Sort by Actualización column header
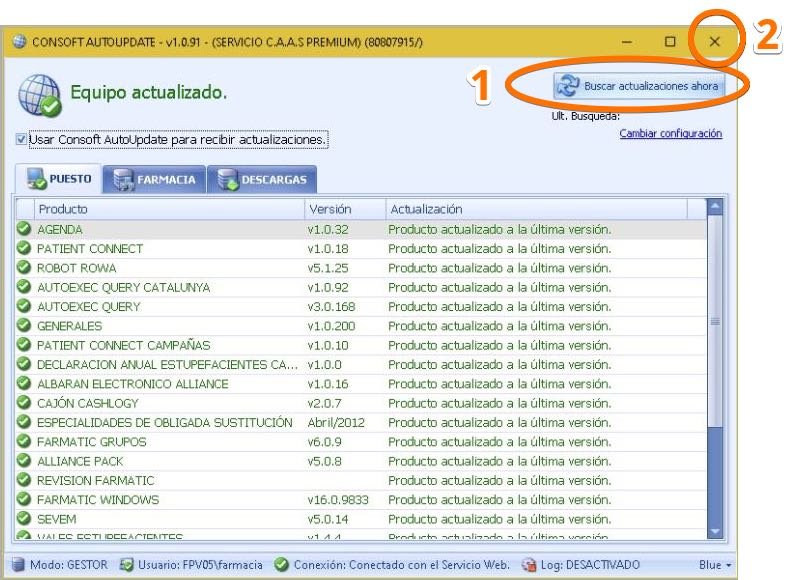789x580 pixels. pos(536,209)
